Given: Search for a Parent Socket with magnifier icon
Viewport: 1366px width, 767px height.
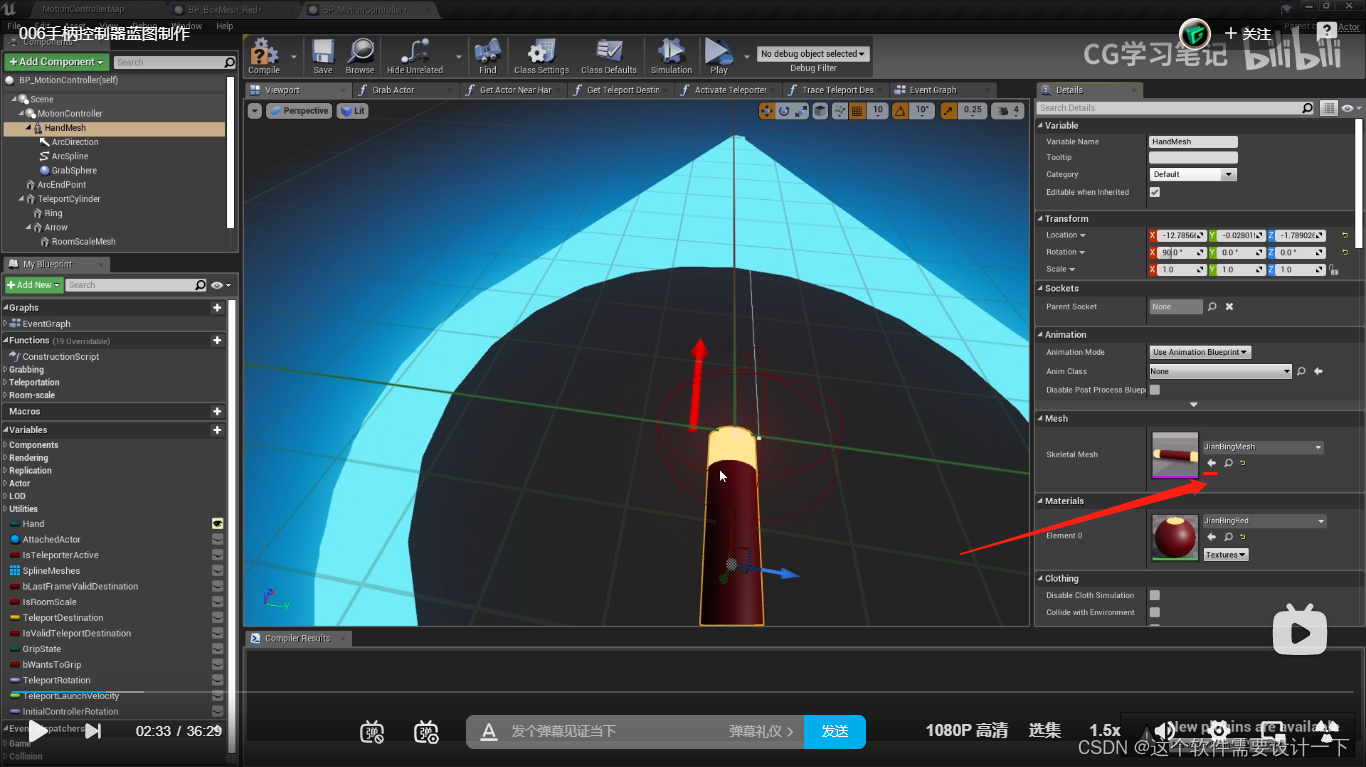Looking at the screenshot, I should (x=1212, y=307).
